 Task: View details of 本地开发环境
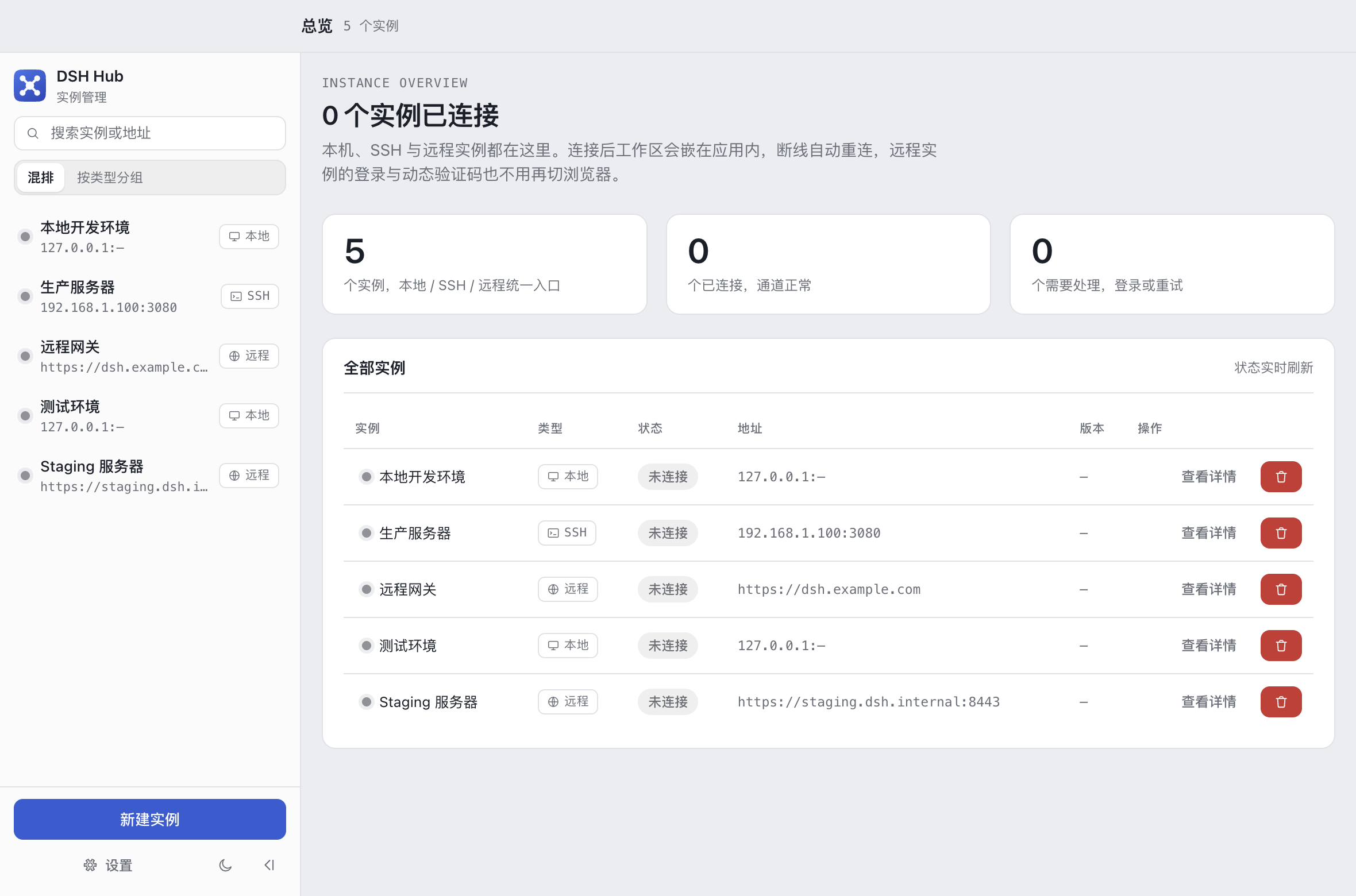pos(1209,477)
